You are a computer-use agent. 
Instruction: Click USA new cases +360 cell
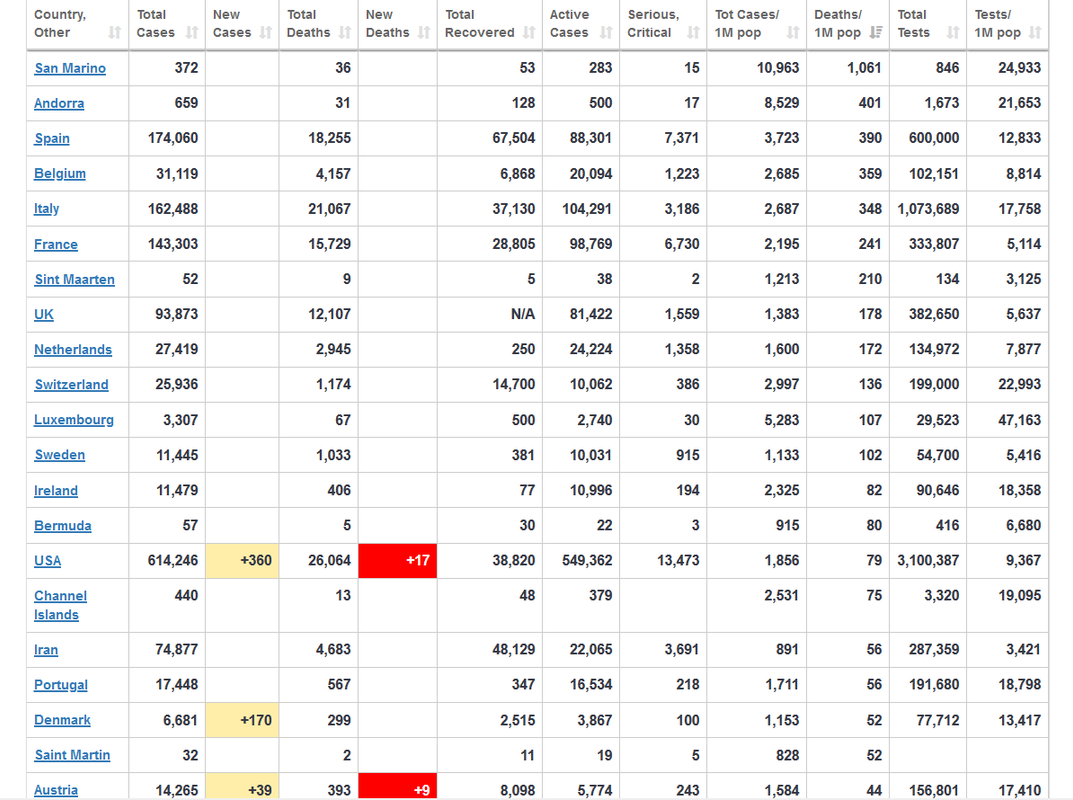[242, 560]
